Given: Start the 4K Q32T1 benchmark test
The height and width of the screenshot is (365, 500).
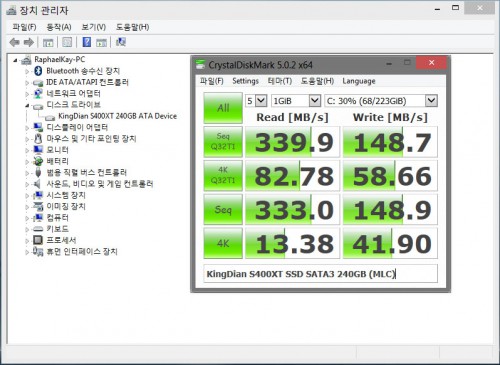Looking at the screenshot, I should click(x=223, y=175).
